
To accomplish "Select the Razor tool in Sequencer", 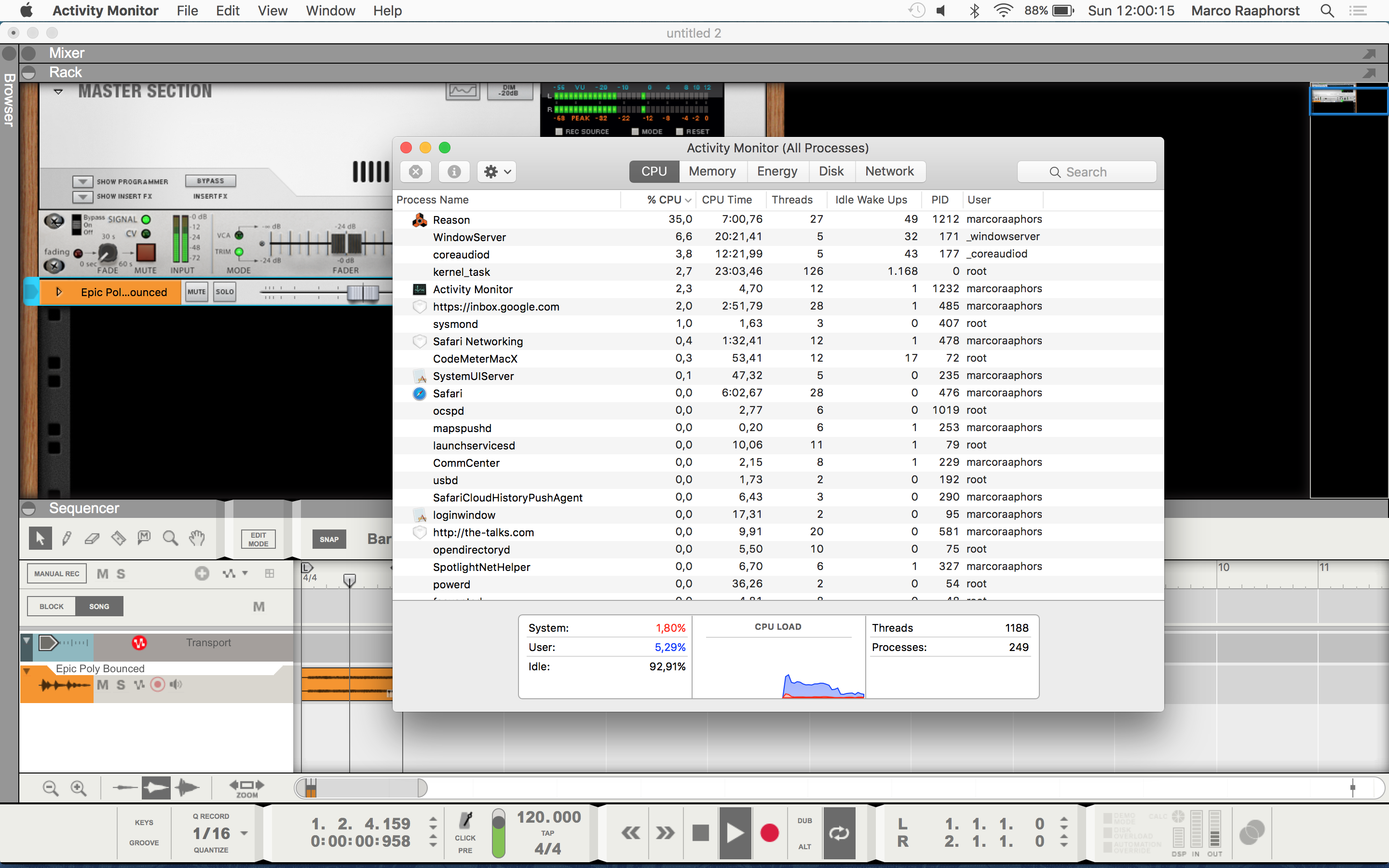I will pos(118,538).
